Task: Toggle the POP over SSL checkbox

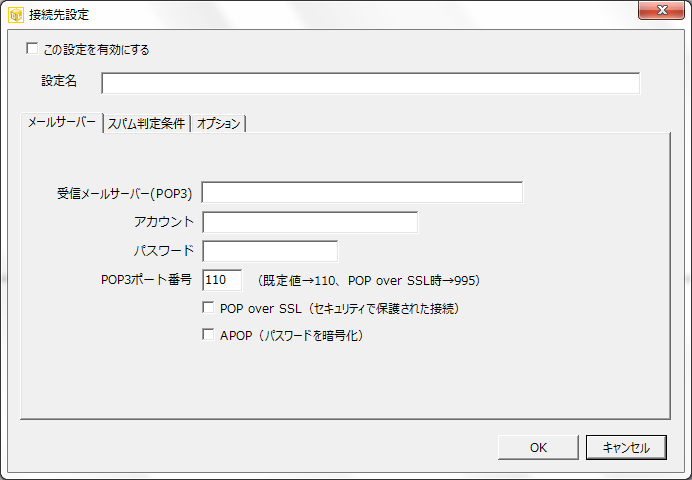Action: click(209, 308)
